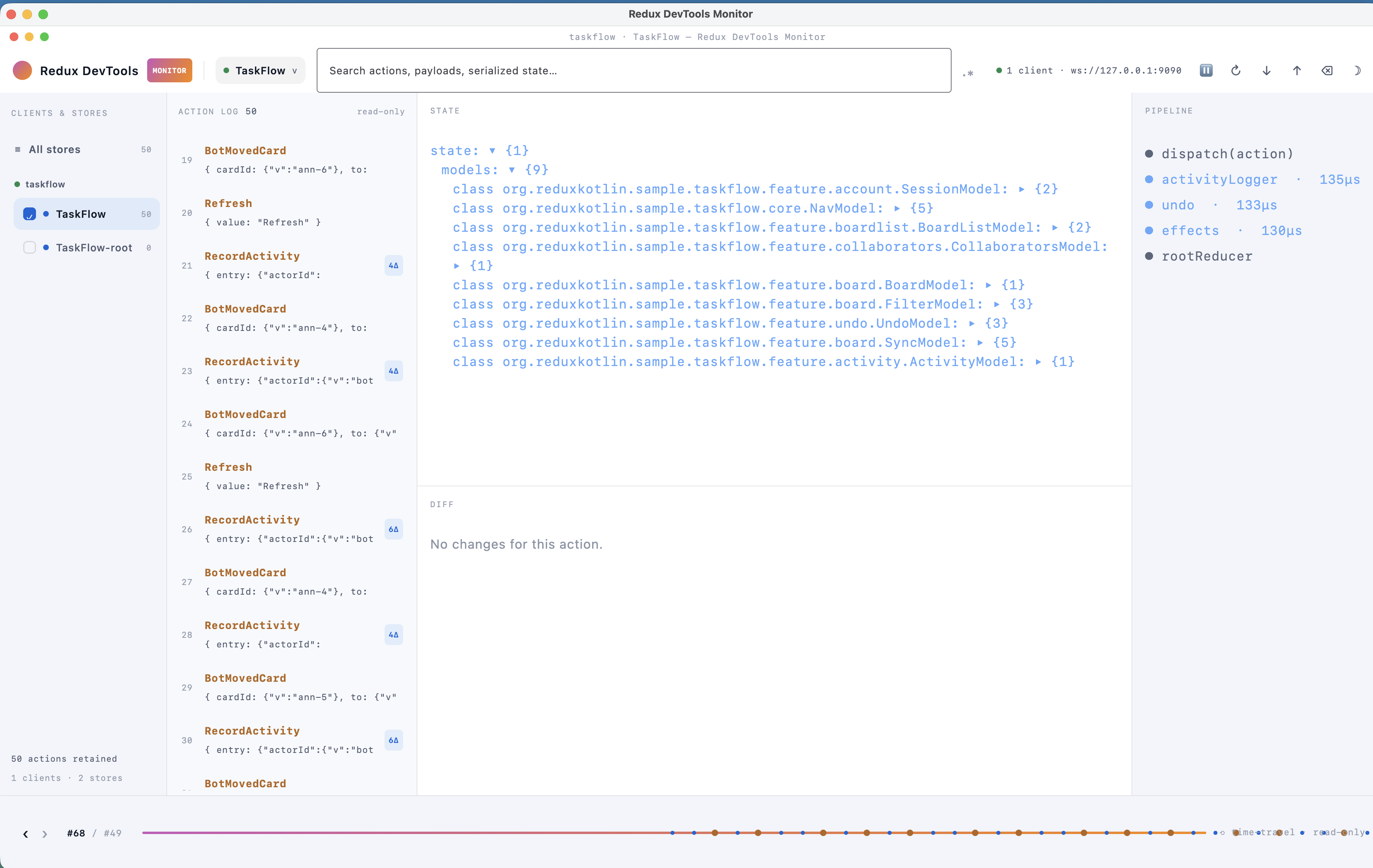Expand the BoardModel node

(988, 285)
